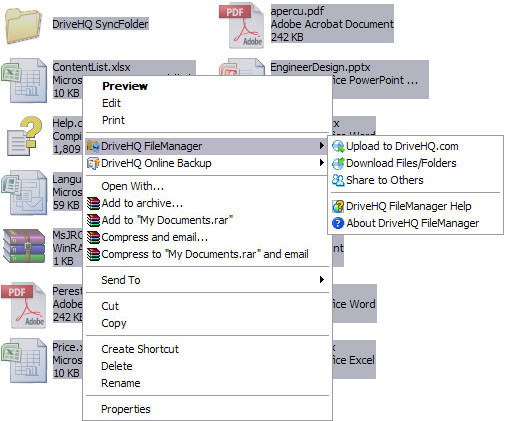The height and width of the screenshot is (421, 505).
Task: Select the WinRAR archive file icon
Action: (24, 246)
